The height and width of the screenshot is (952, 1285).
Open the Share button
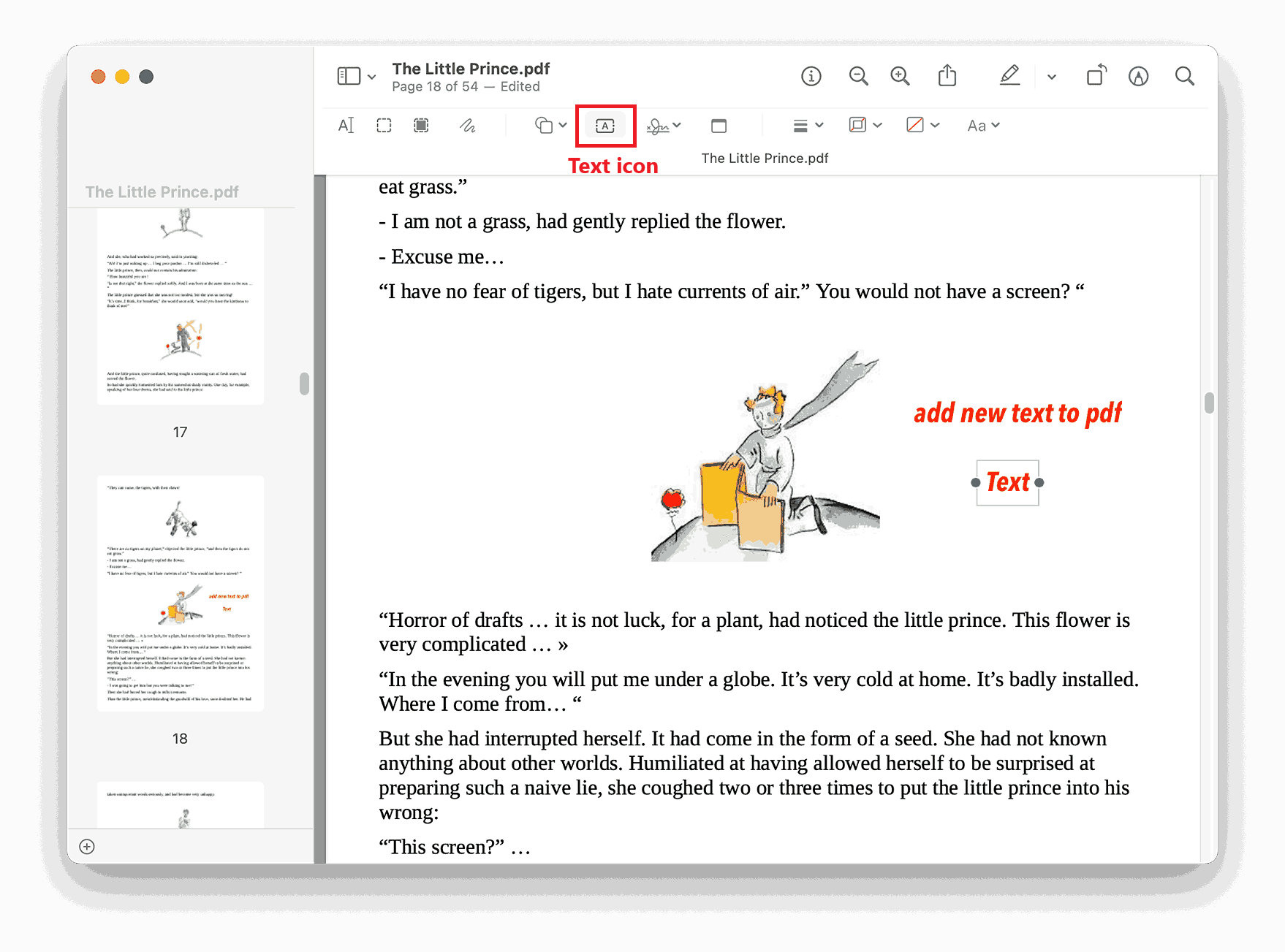[947, 75]
